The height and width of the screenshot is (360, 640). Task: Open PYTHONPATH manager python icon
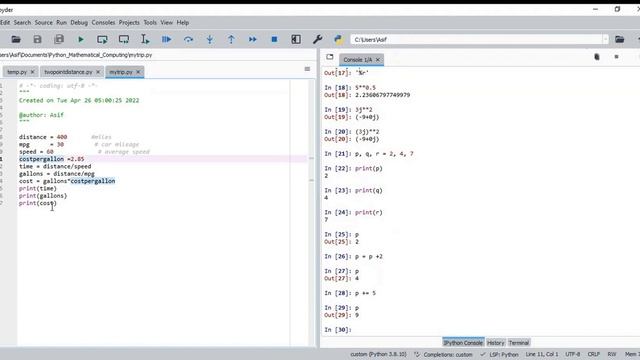[338, 40]
